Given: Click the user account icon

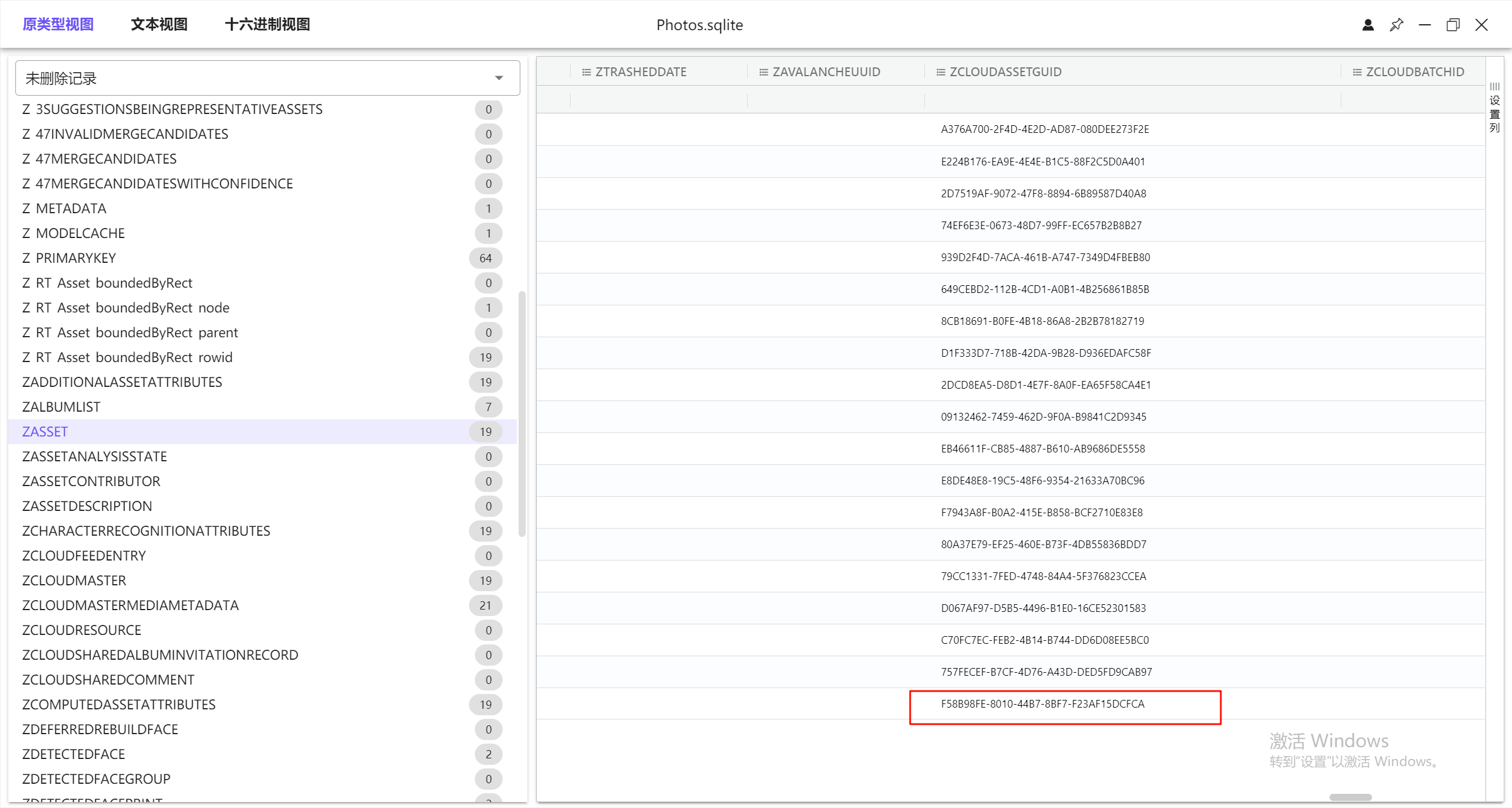Looking at the screenshot, I should [1368, 25].
